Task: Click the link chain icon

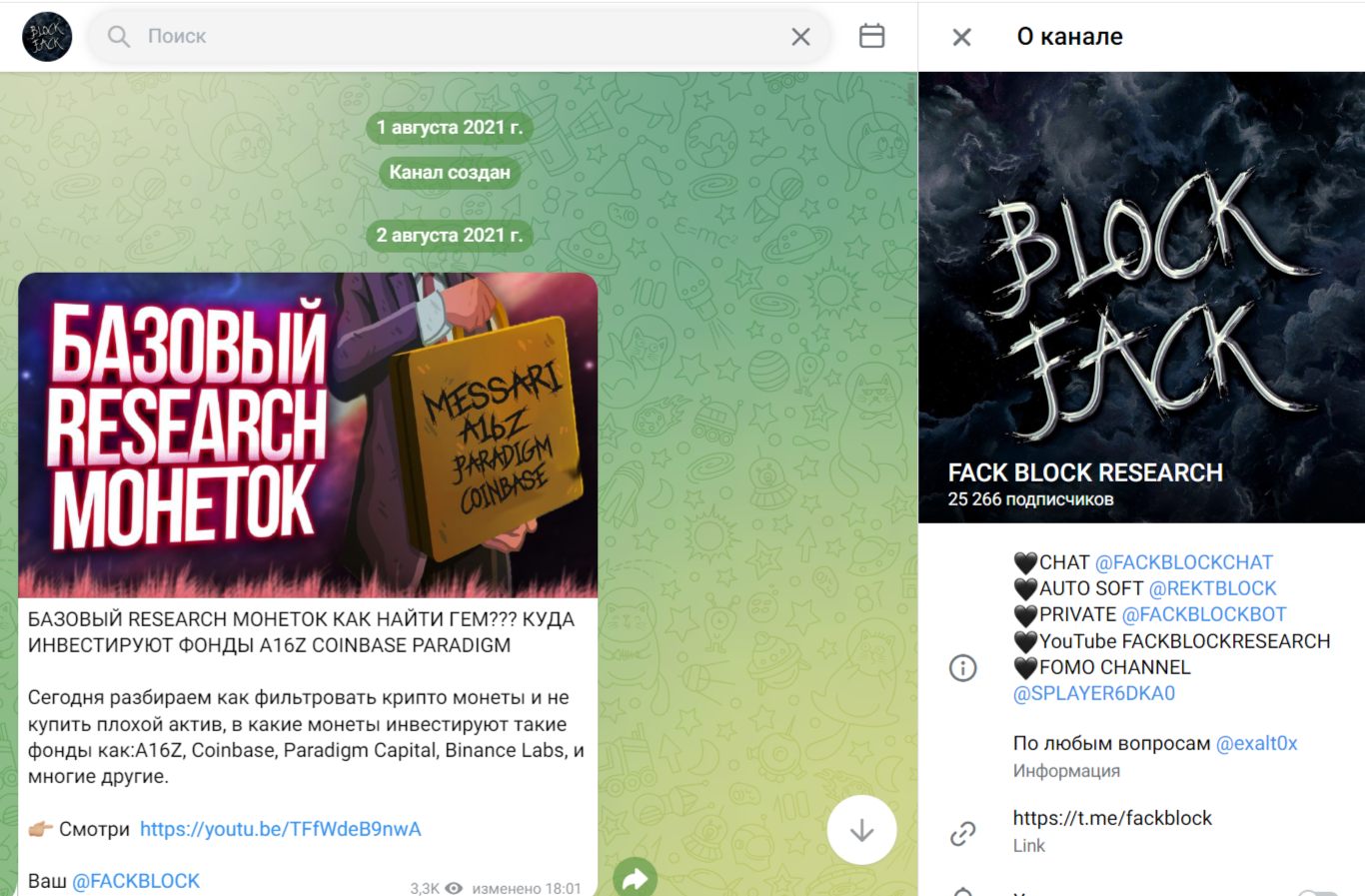Action: [962, 833]
